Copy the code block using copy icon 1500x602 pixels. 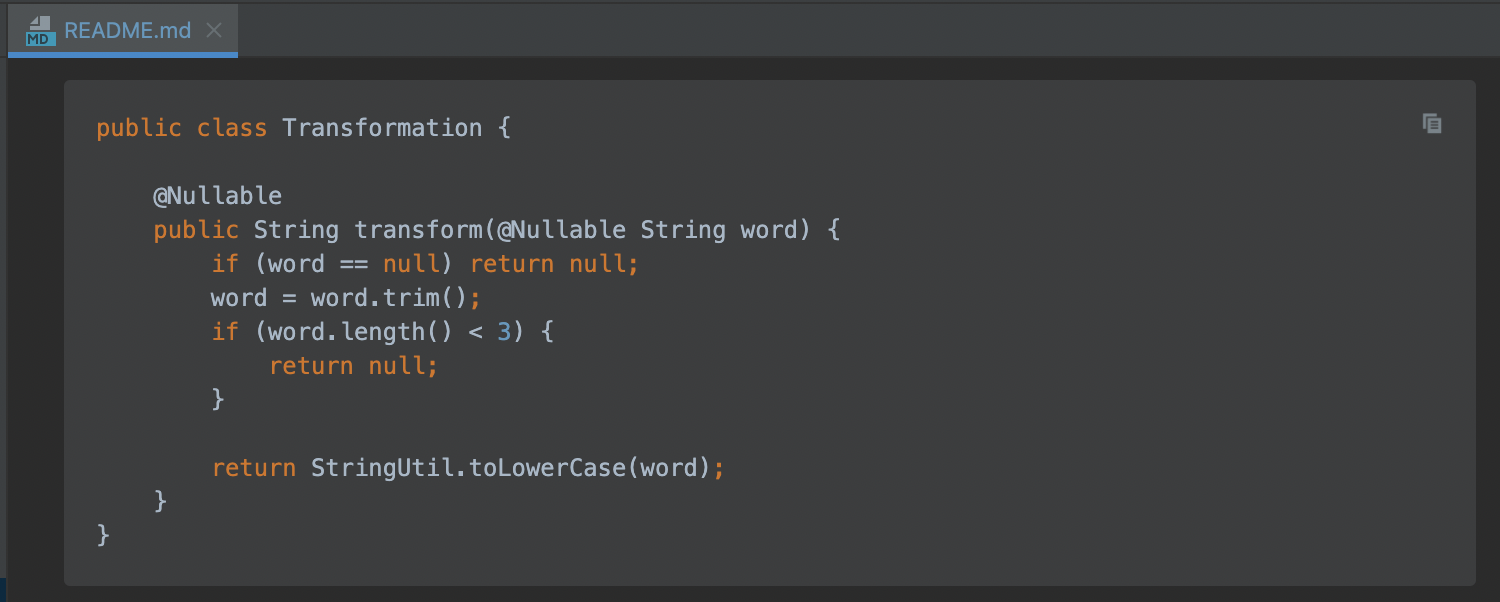click(1432, 124)
